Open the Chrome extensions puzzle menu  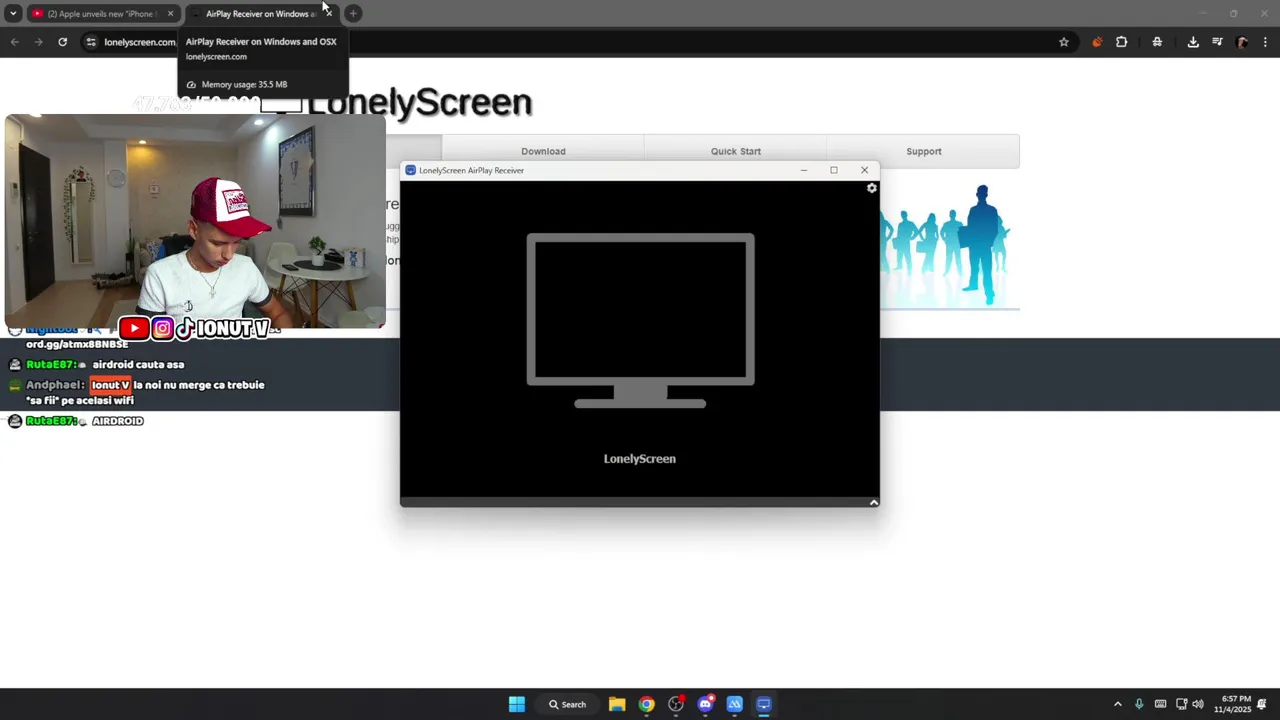(1121, 42)
